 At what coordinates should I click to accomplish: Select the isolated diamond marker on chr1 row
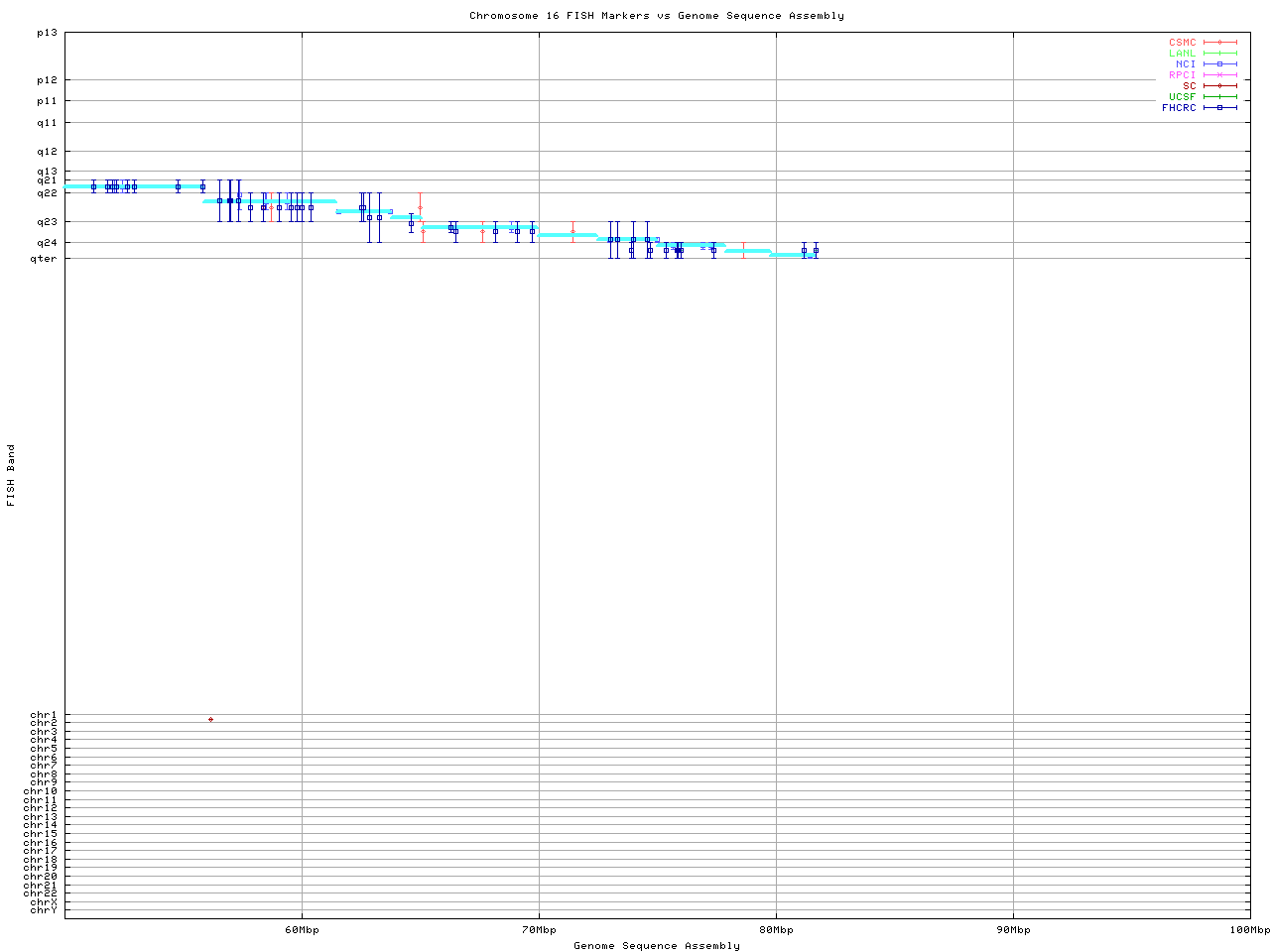pyautogui.click(x=210, y=719)
